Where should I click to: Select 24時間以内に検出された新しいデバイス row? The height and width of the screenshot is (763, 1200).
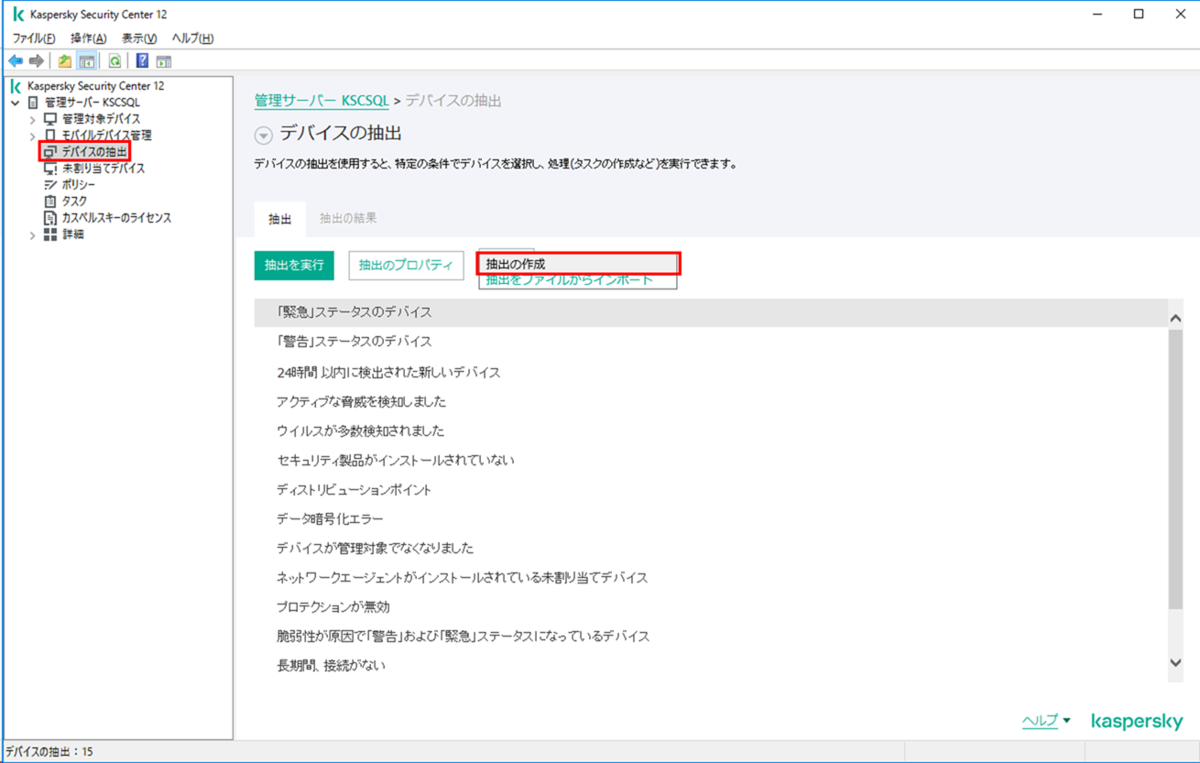pos(711,372)
